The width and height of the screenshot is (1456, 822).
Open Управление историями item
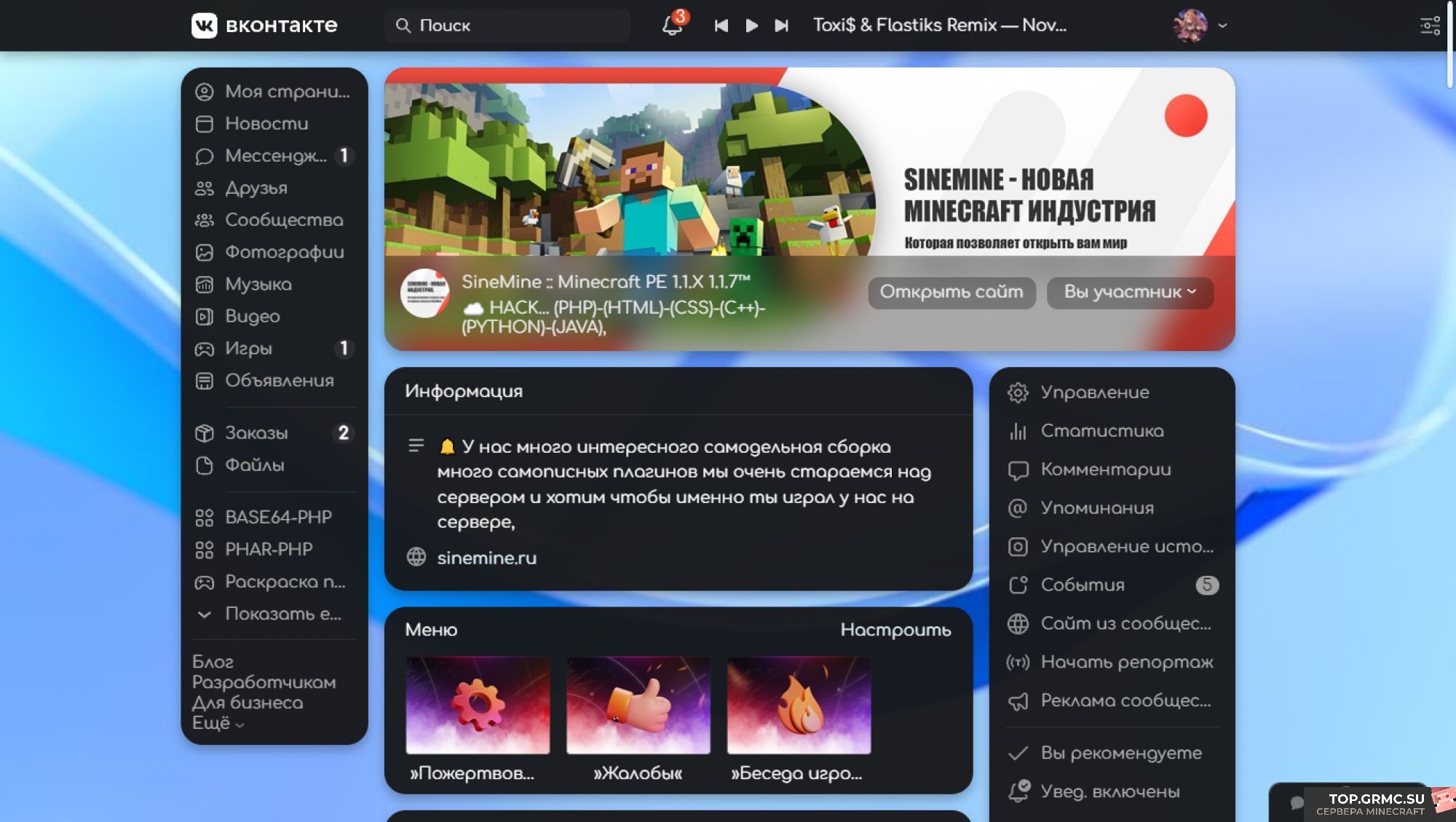click(x=1112, y=548)
